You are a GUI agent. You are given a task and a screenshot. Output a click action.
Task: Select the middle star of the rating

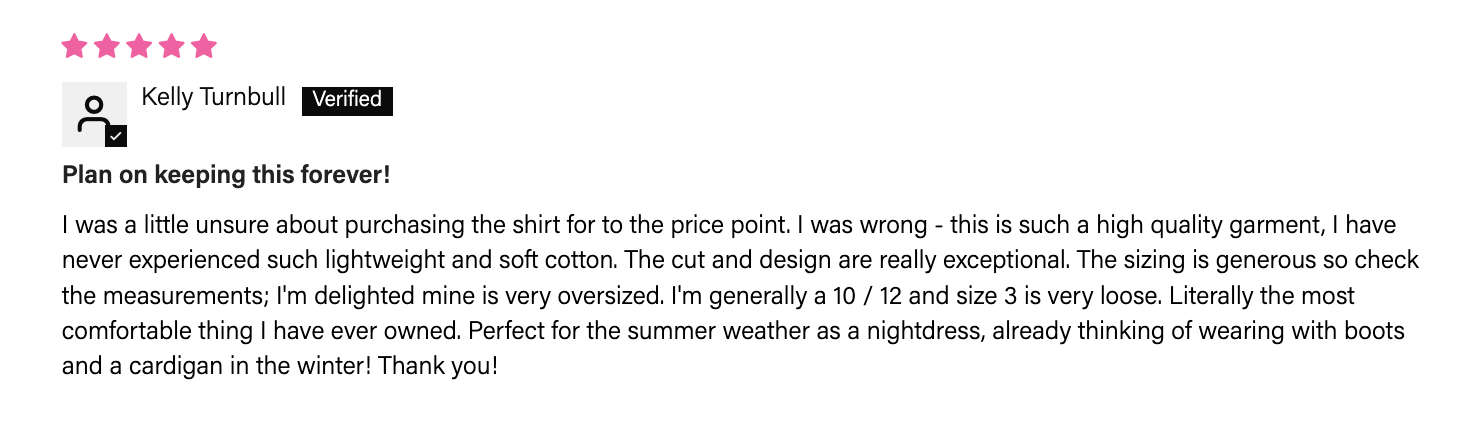[x=139, y=46]
